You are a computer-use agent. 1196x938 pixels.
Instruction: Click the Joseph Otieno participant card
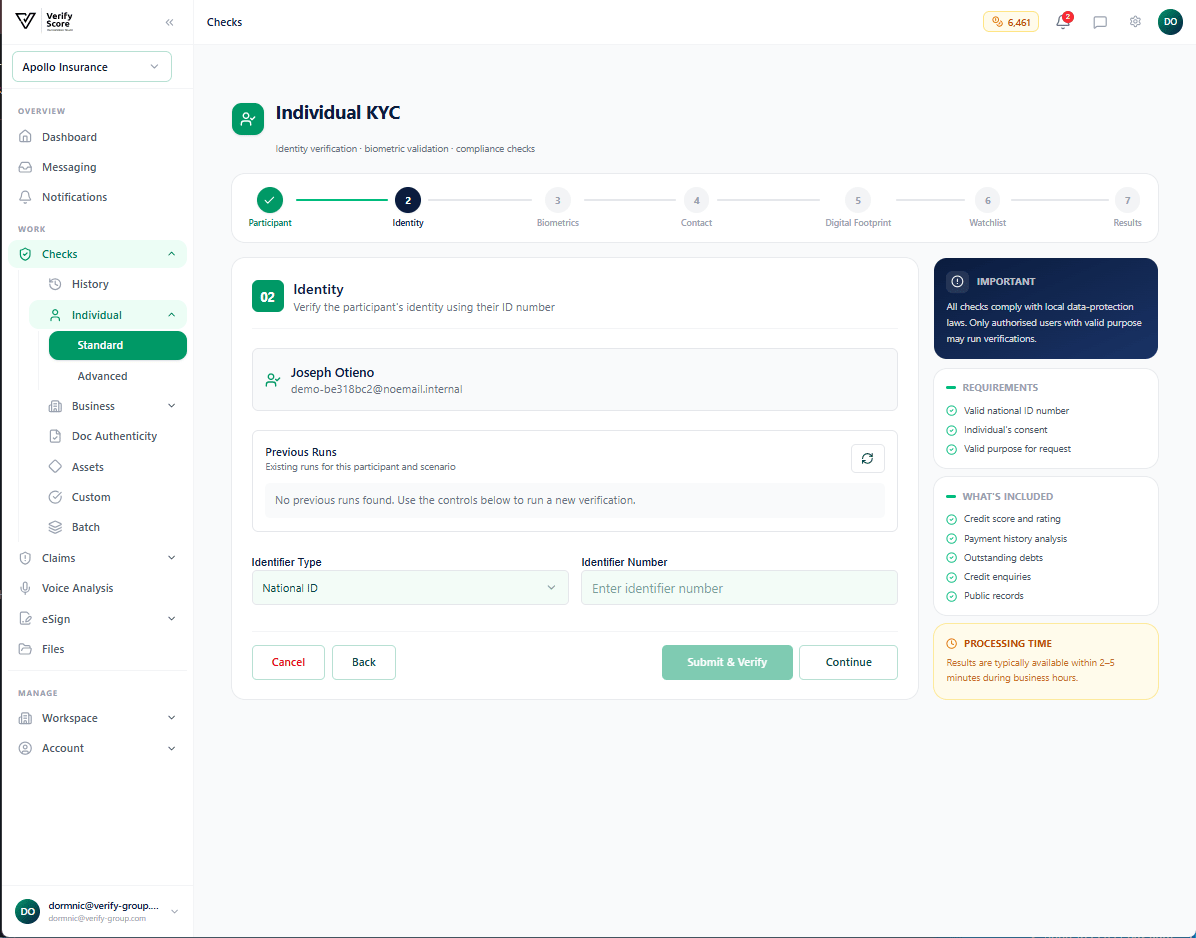[x=574, y=380]
